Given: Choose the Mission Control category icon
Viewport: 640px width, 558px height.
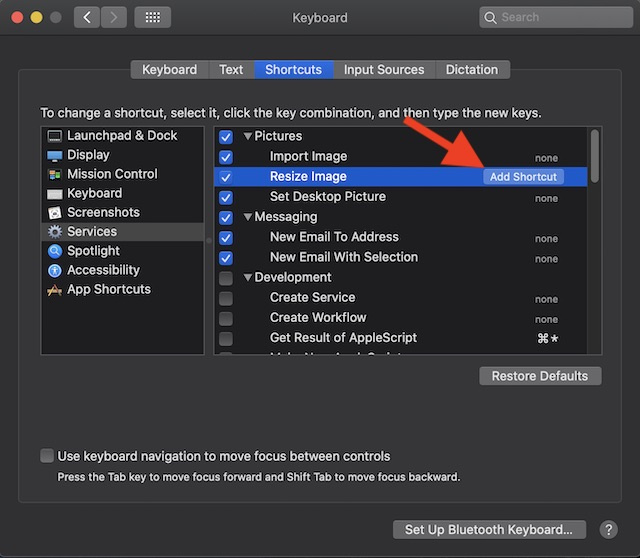Looking at the screenshot, I should 54,174.
